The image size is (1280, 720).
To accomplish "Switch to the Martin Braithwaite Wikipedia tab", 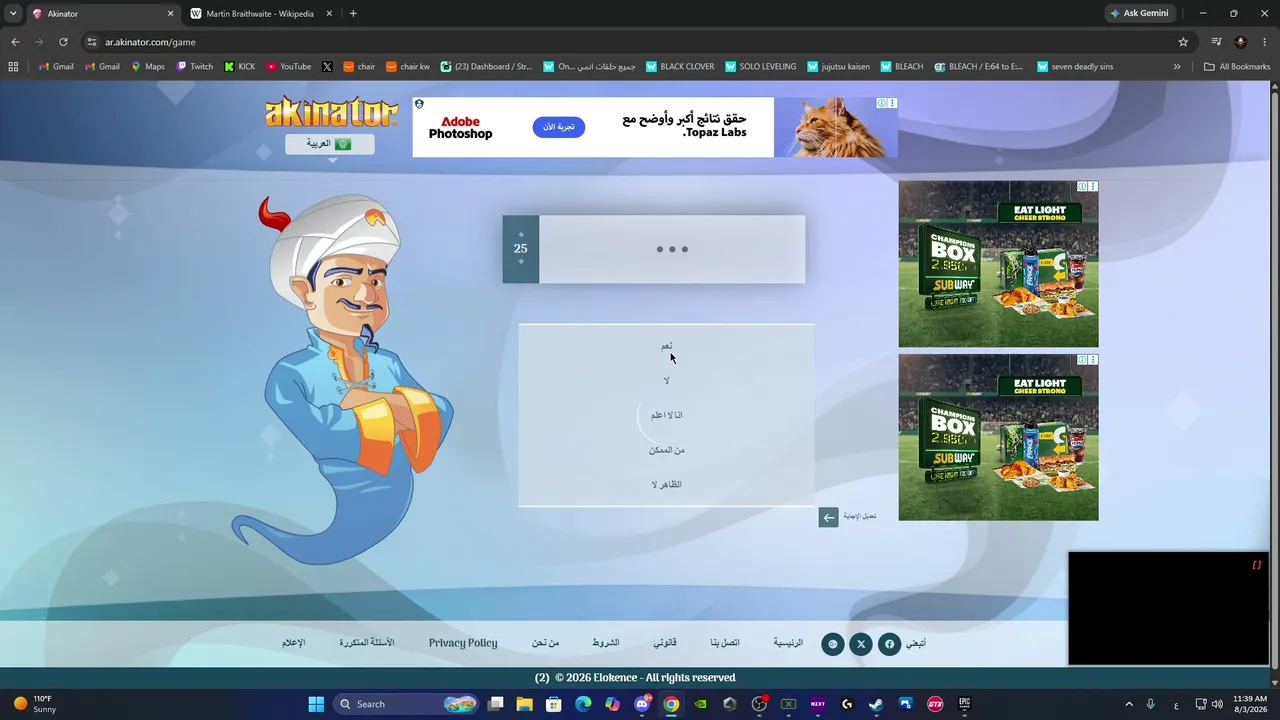I will [x=260, y=14].
